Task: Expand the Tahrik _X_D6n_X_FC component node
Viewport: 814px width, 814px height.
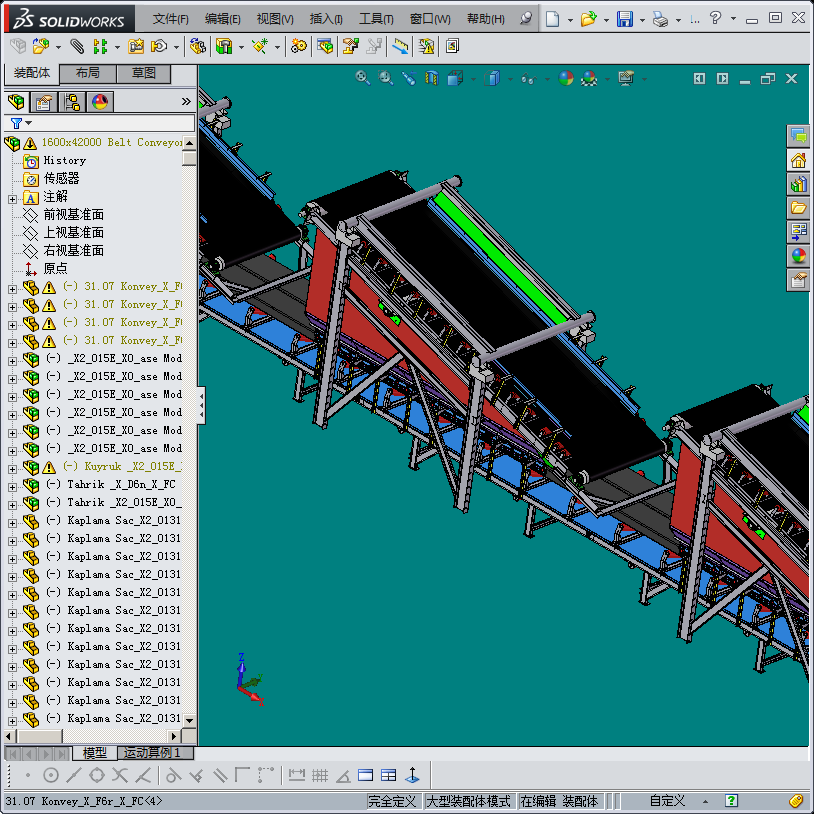Action: 12,485
